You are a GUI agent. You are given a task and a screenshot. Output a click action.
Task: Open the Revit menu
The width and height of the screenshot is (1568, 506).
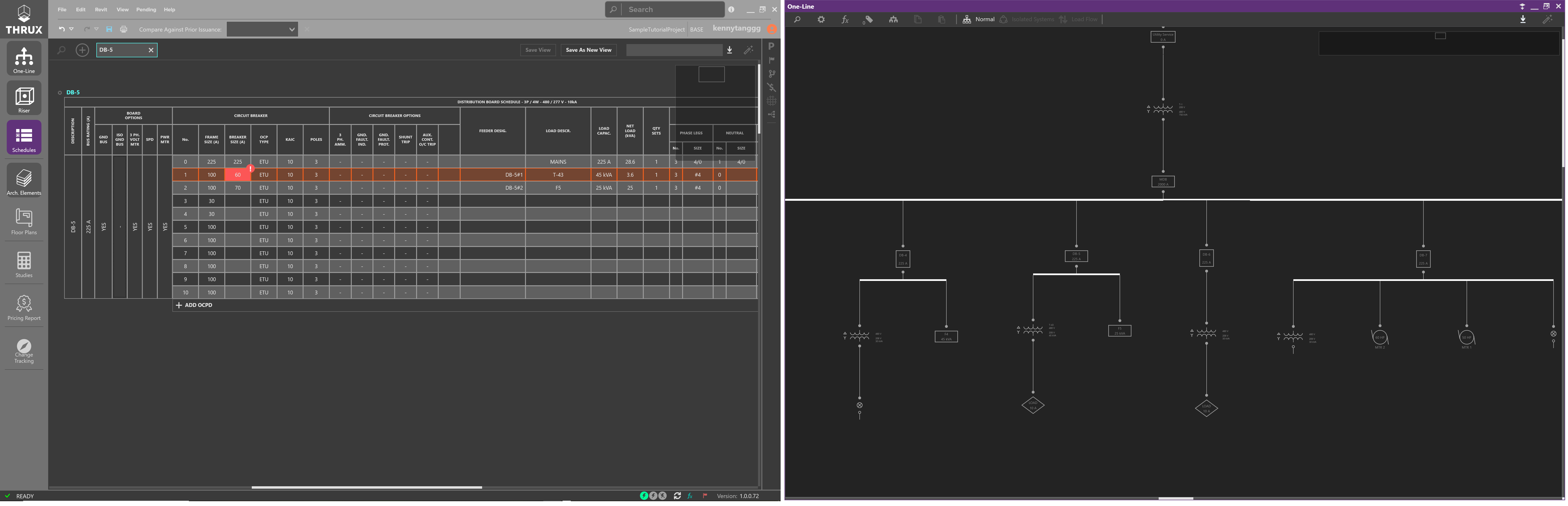(101, 10)
